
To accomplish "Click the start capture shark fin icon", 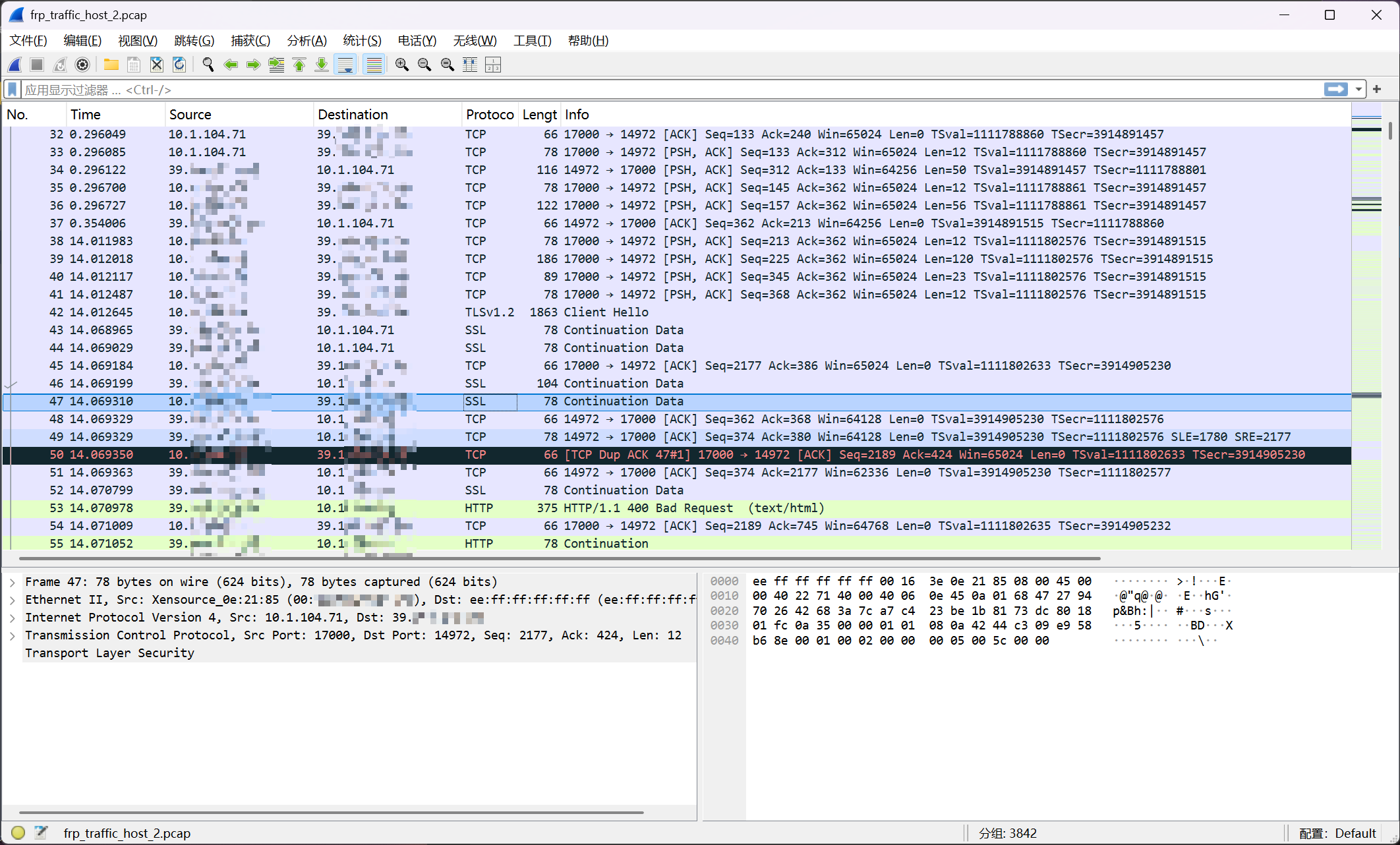I will click(15, 65).
